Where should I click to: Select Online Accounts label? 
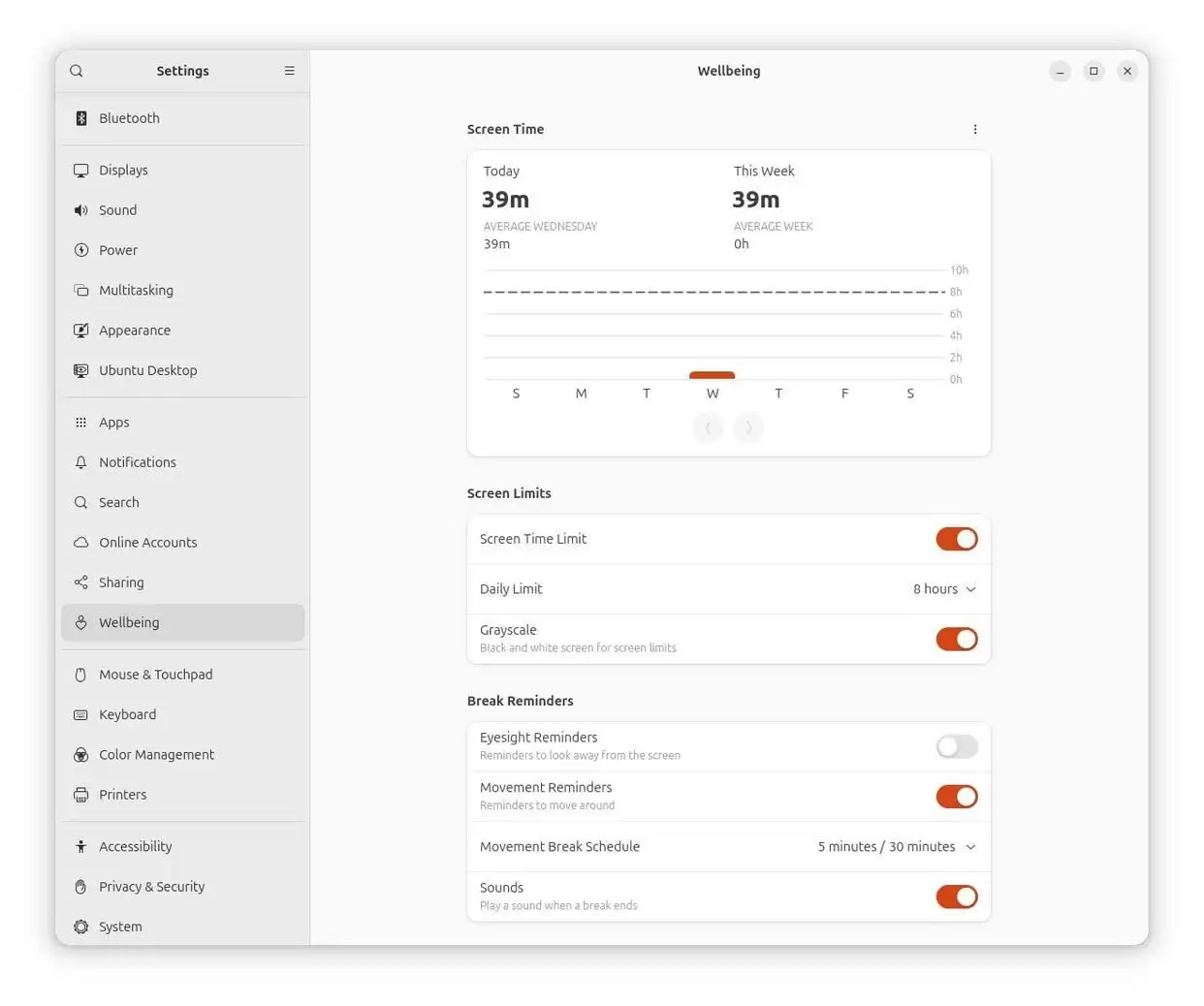click(147, 543)
